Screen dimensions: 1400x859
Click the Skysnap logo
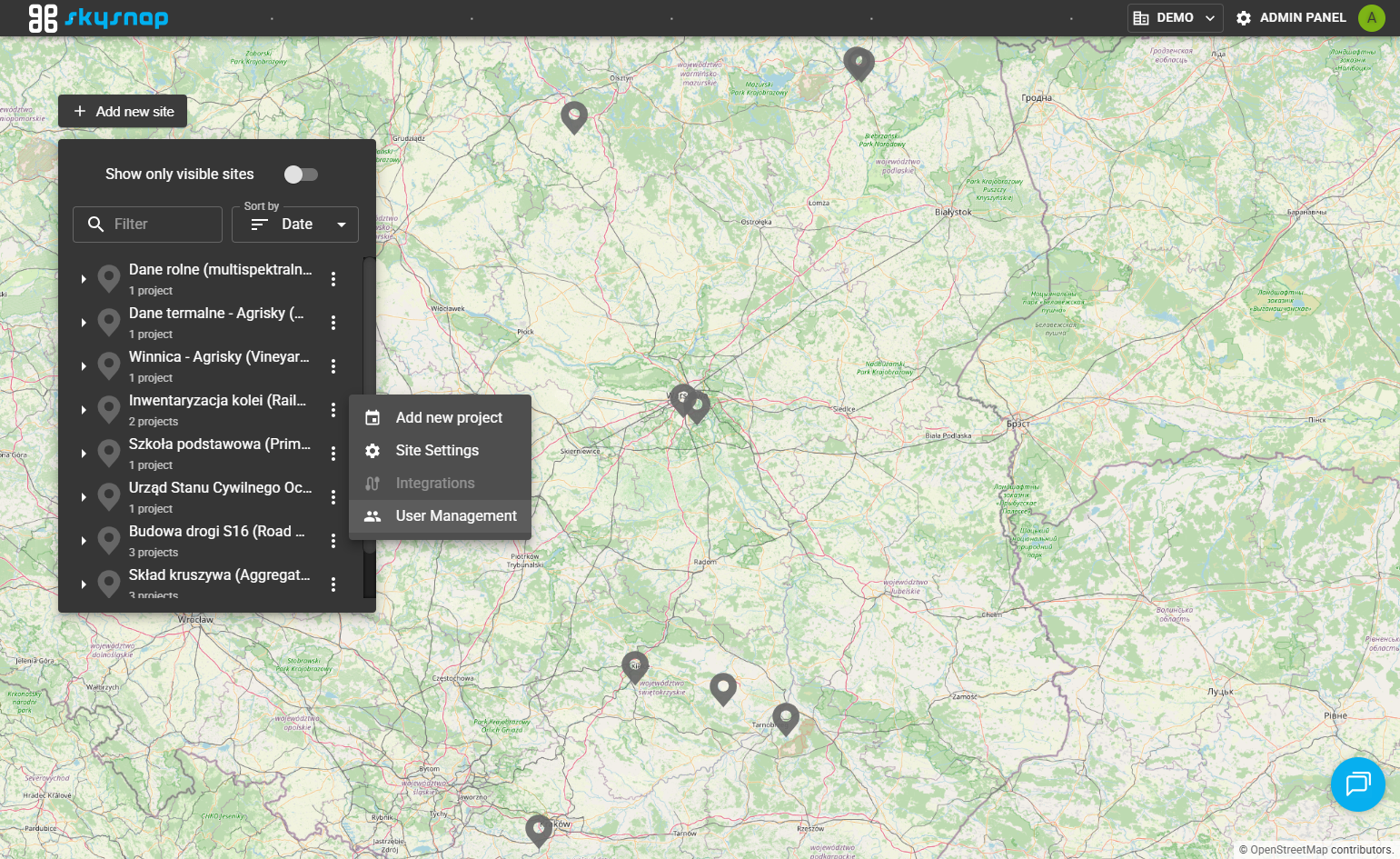tap(98, 18)
